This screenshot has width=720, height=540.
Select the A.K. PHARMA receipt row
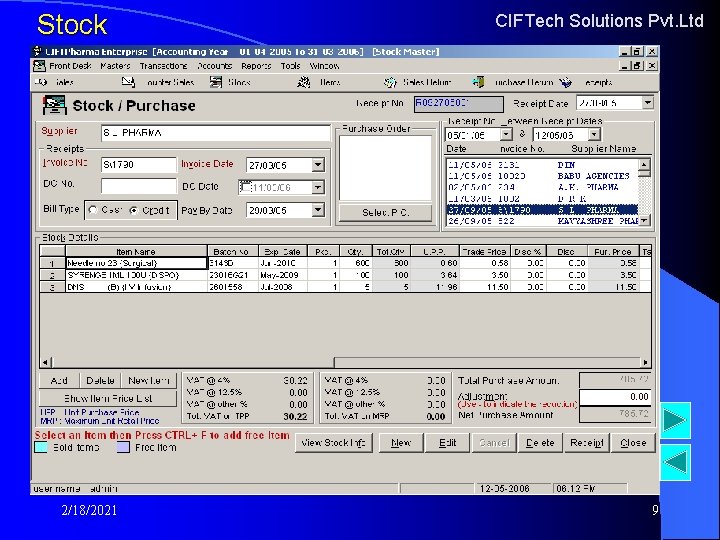pos(542,187)
